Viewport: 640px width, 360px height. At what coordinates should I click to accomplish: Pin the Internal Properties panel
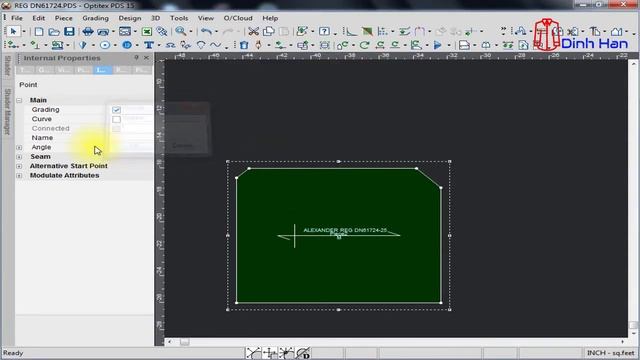(x=136, y=58)
